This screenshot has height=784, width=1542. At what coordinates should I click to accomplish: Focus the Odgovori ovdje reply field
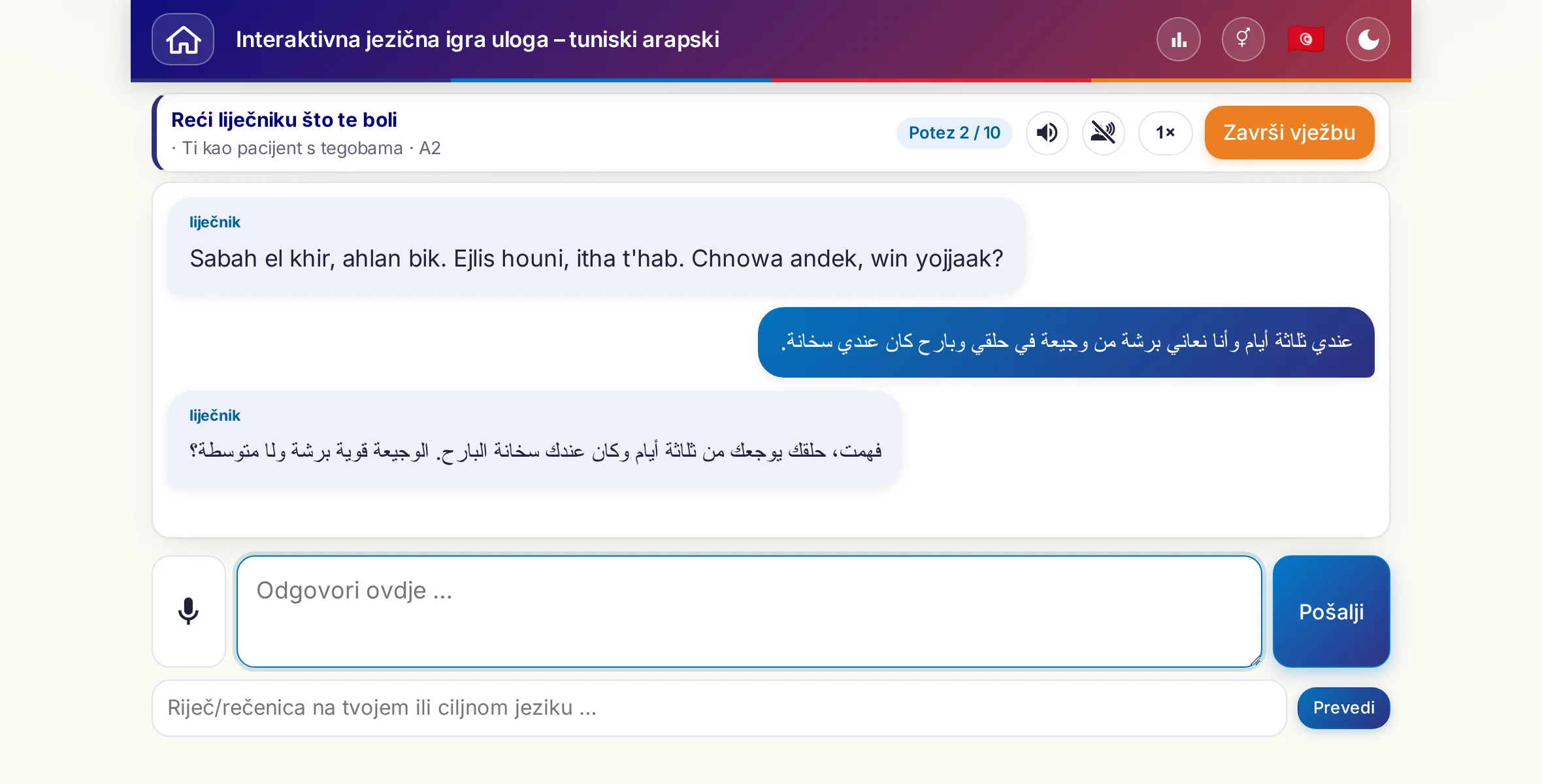(749, 612)
